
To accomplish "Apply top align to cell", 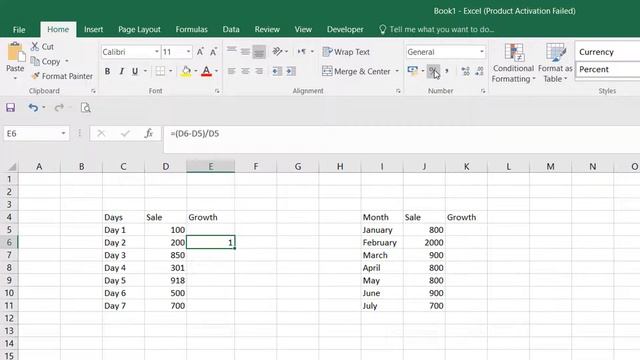I will pos(231,51).
